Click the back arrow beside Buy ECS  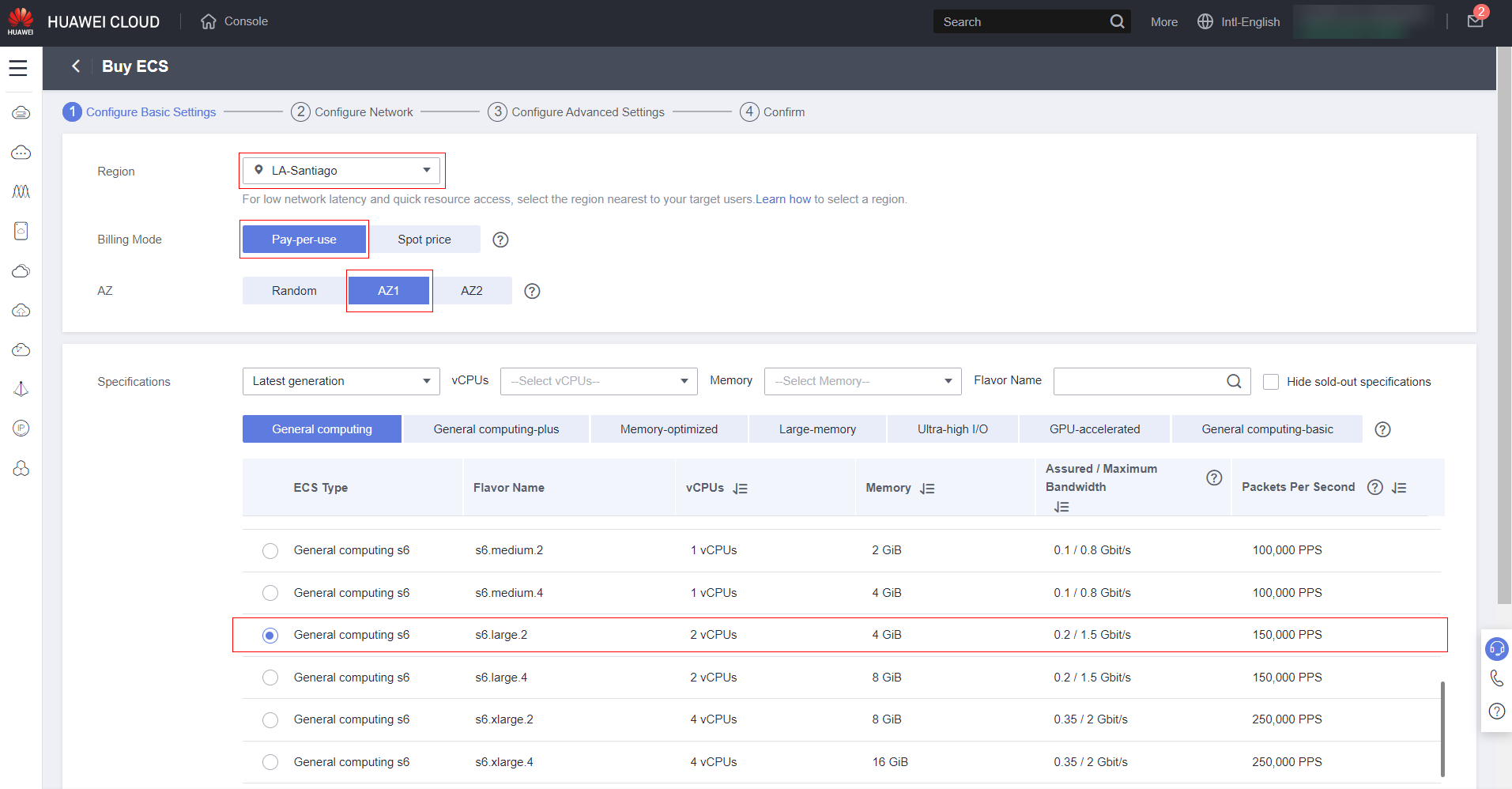(76, 66)
